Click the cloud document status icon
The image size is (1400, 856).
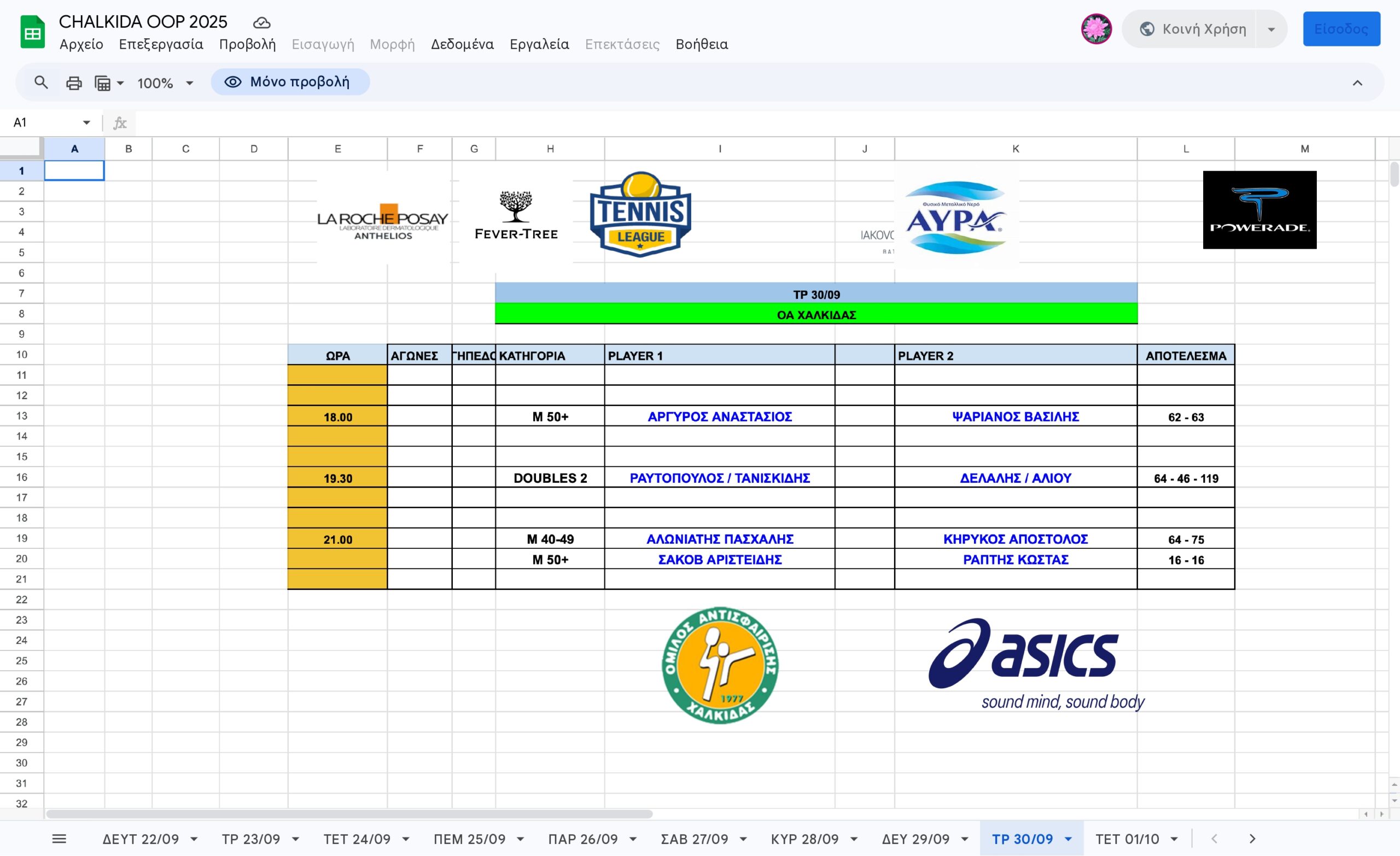point(261,23)
